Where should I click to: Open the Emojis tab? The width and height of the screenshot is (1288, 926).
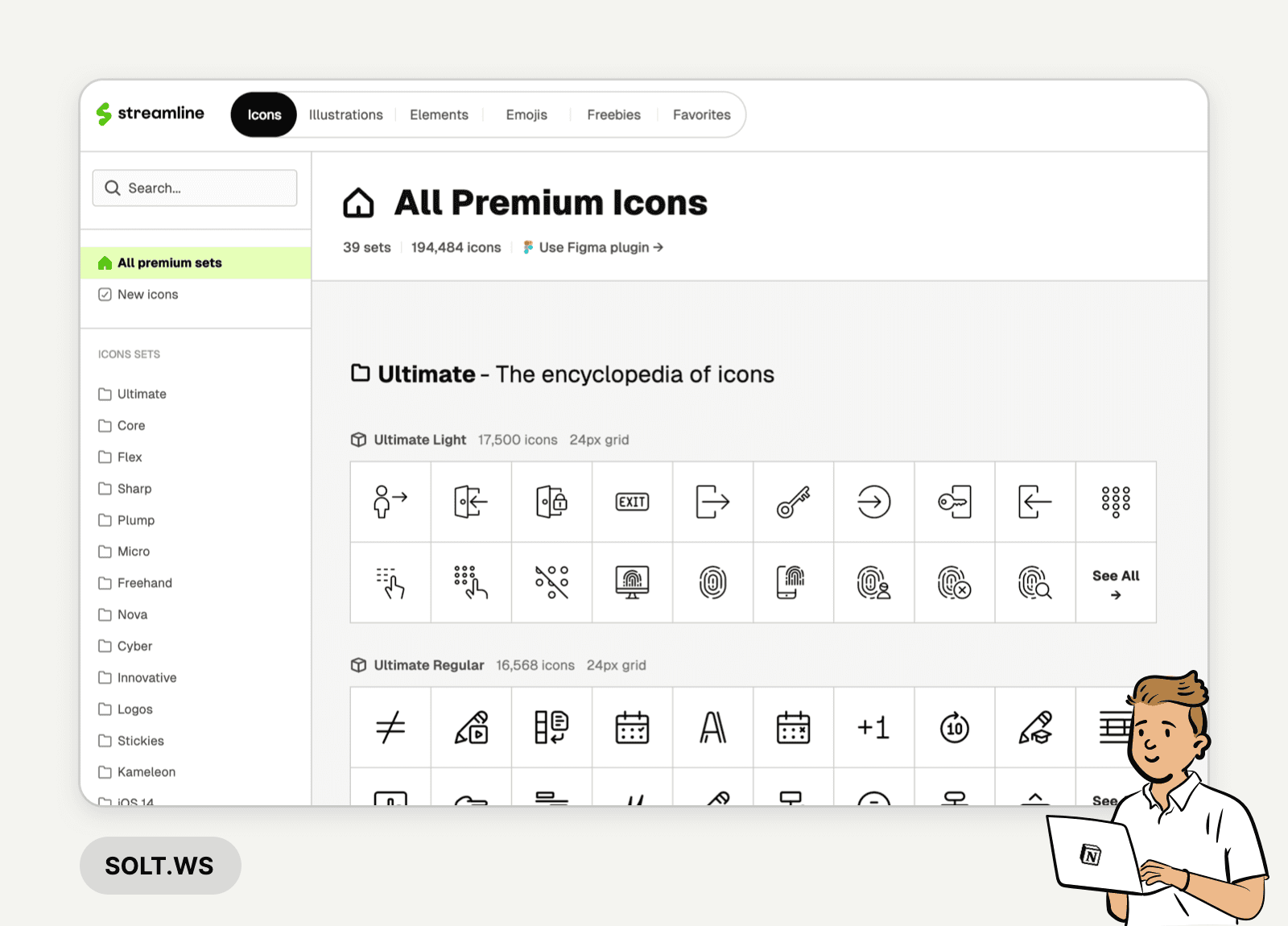click(x=526, y=115)
